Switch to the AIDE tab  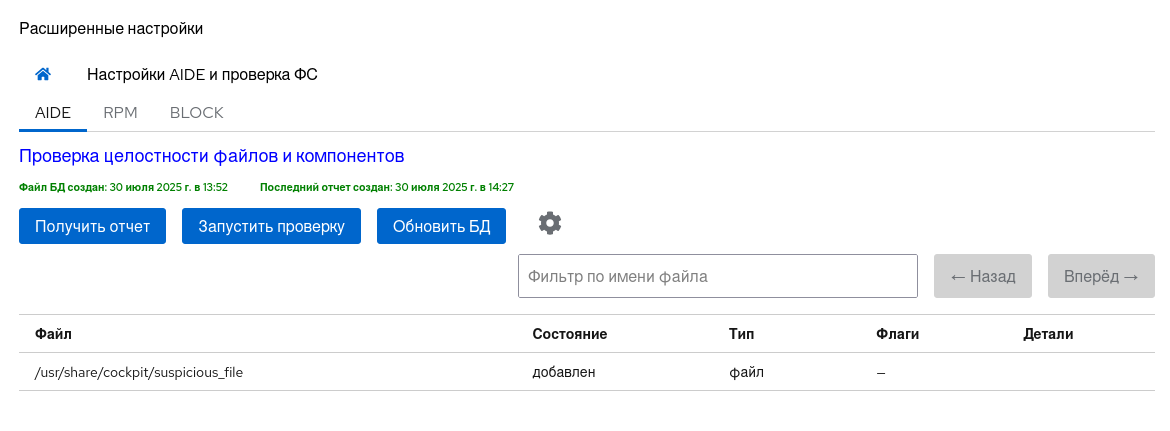pyautogui.click(x=53, y=113)
